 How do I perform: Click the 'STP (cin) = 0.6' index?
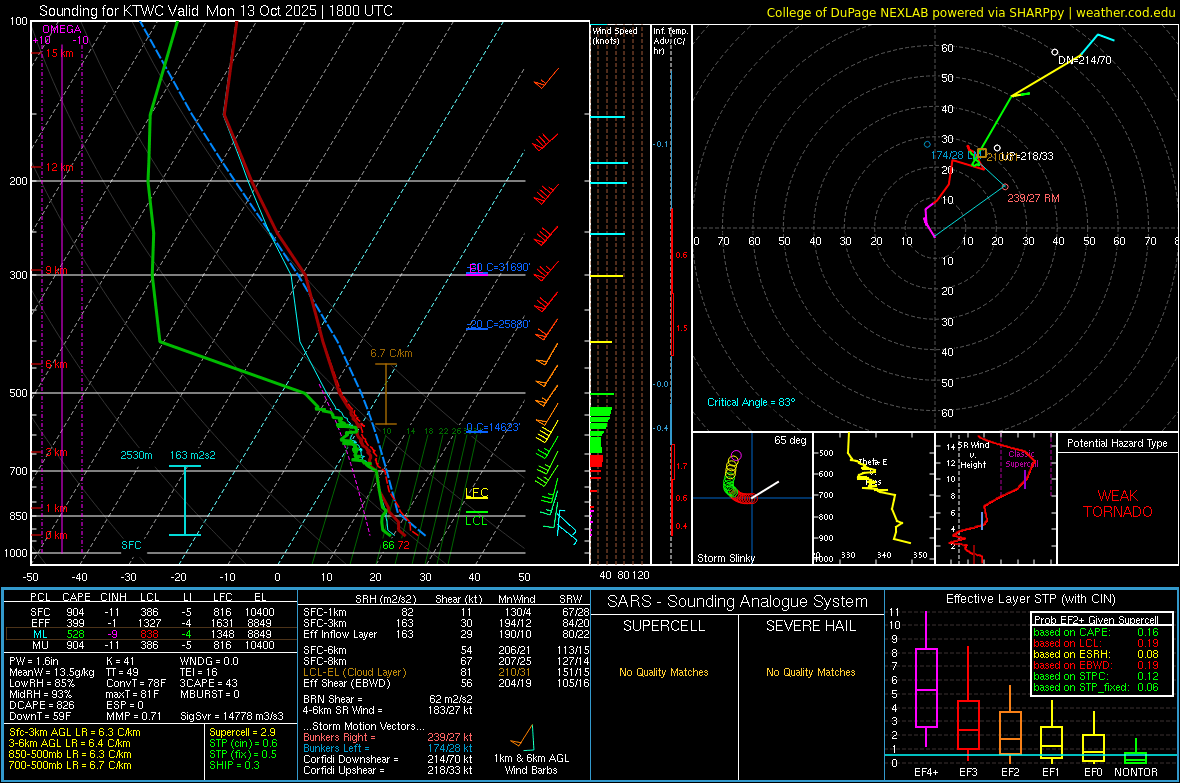pos(243,743)
